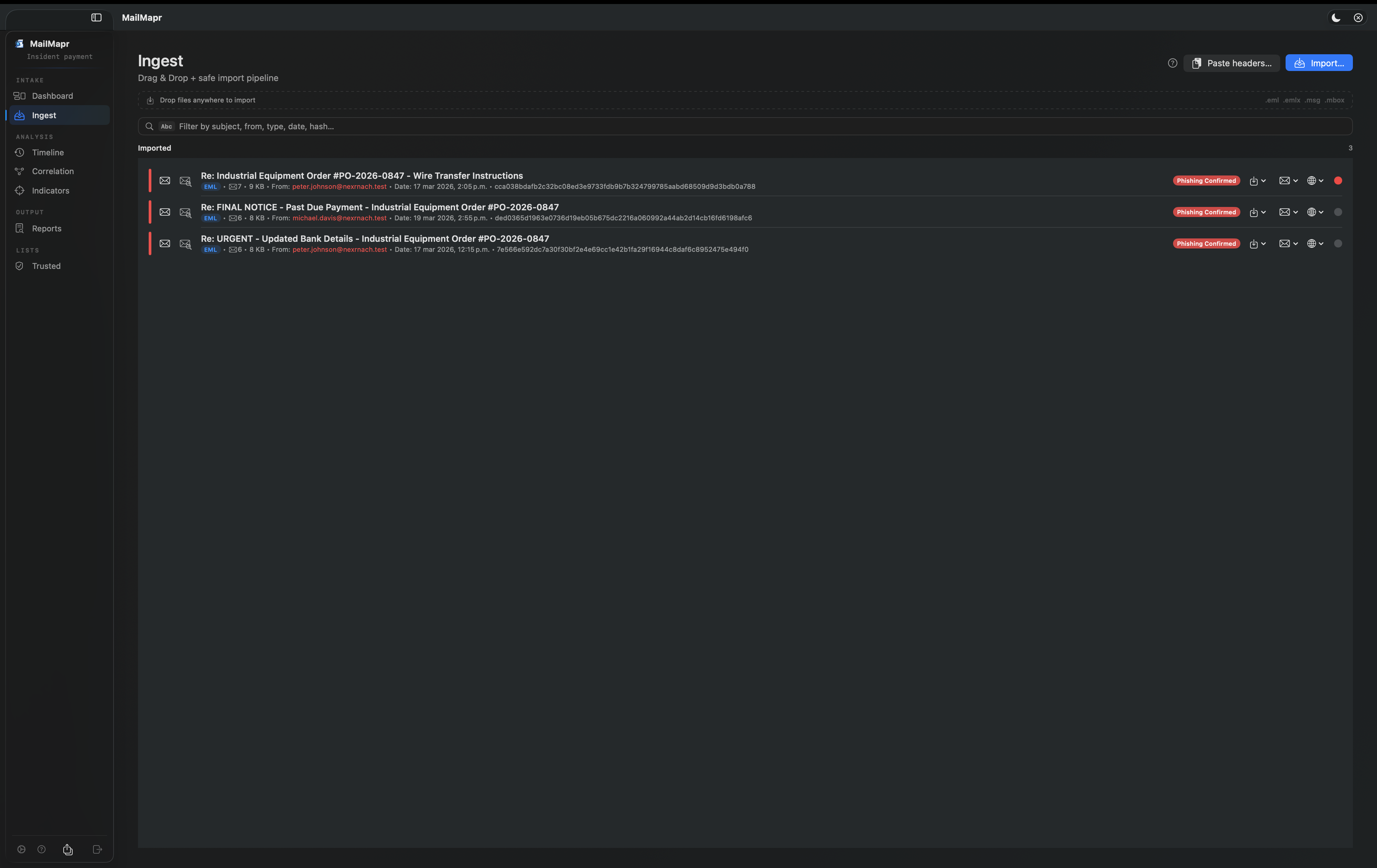This screenshot has width=1377, height=868.
Task: Expand the download options for the FINAL NOTICE email
Action: (x=1258, y=212)
